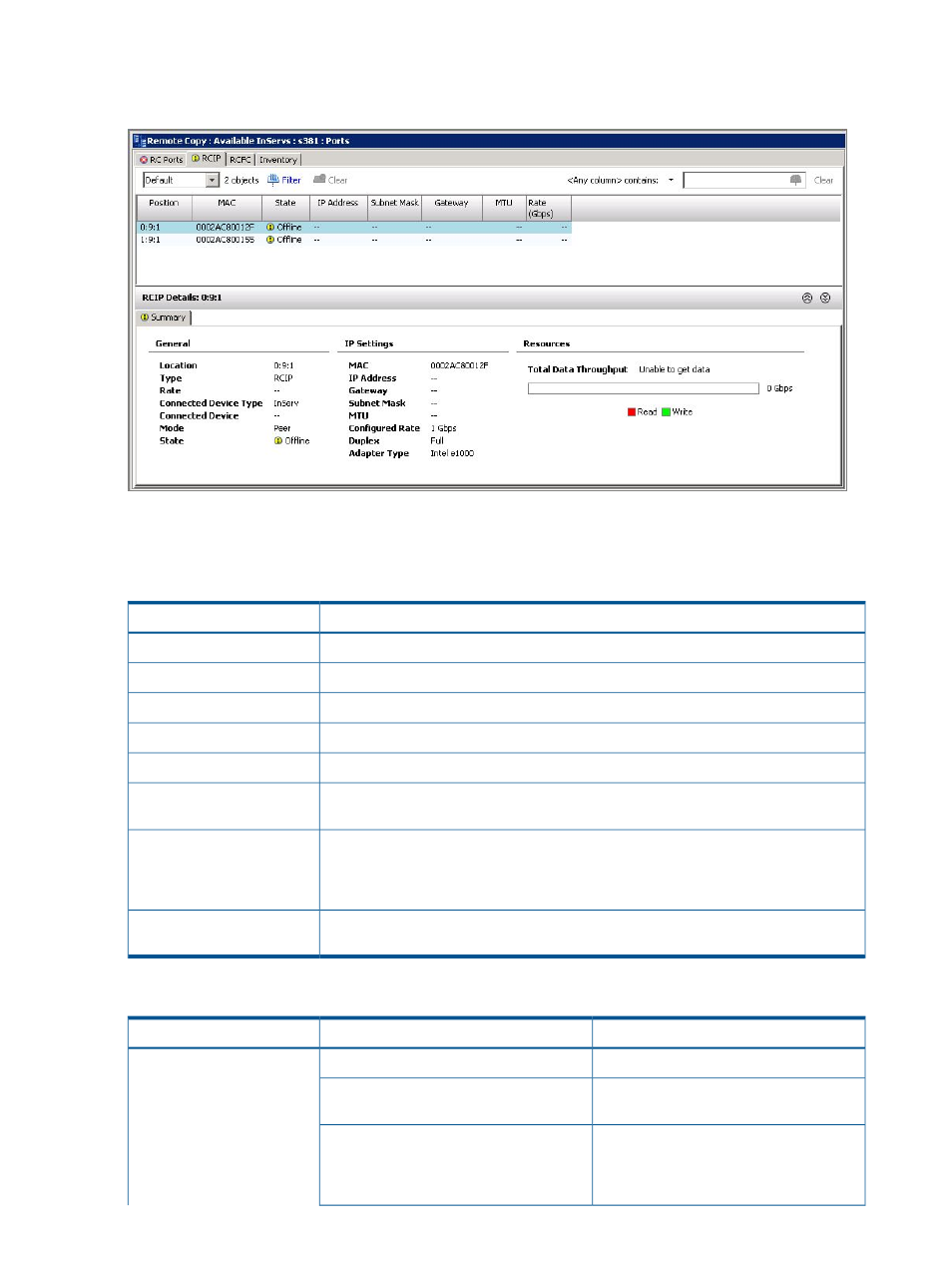Switch to the RCFC tab
952x1268 pixels.
click(240, 160)
